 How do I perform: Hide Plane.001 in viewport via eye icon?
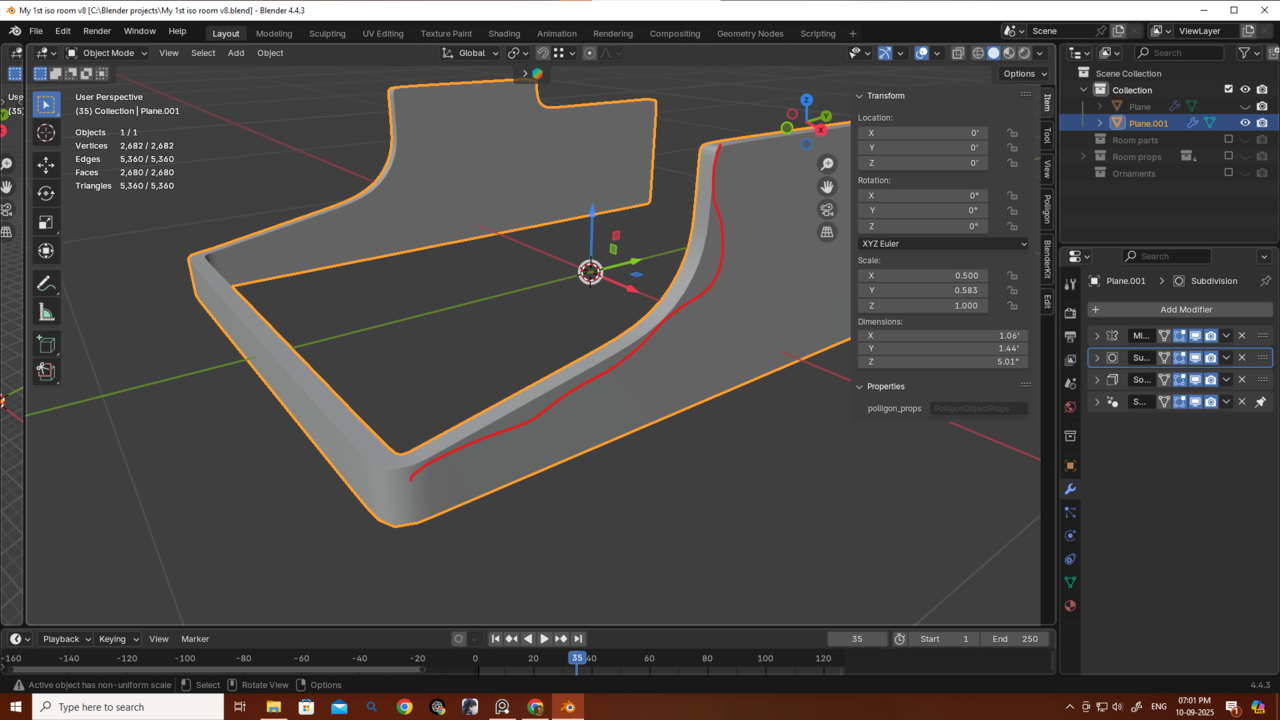(1245, 123)
